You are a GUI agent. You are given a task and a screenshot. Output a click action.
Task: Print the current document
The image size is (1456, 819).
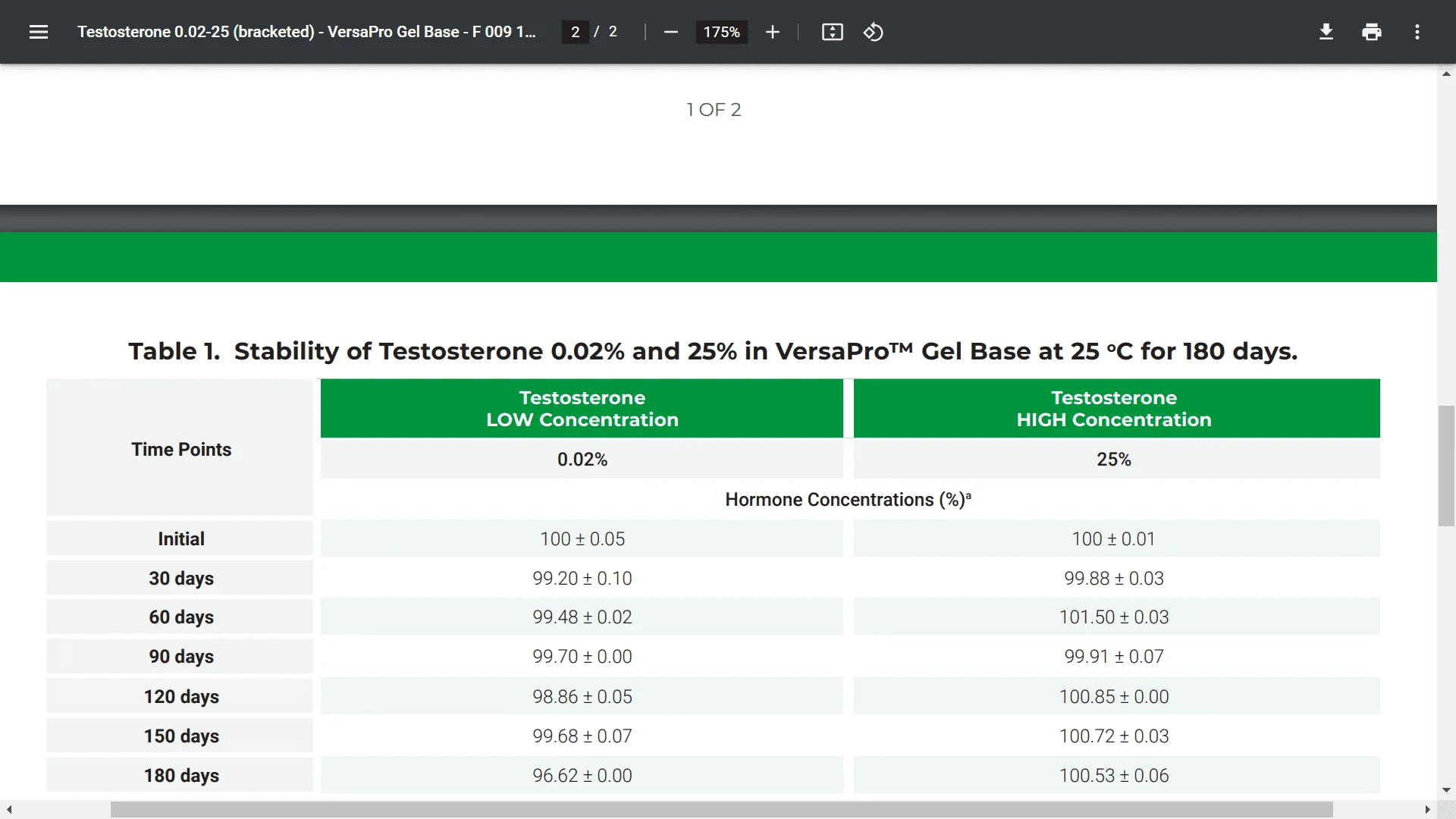point(1372,32)
